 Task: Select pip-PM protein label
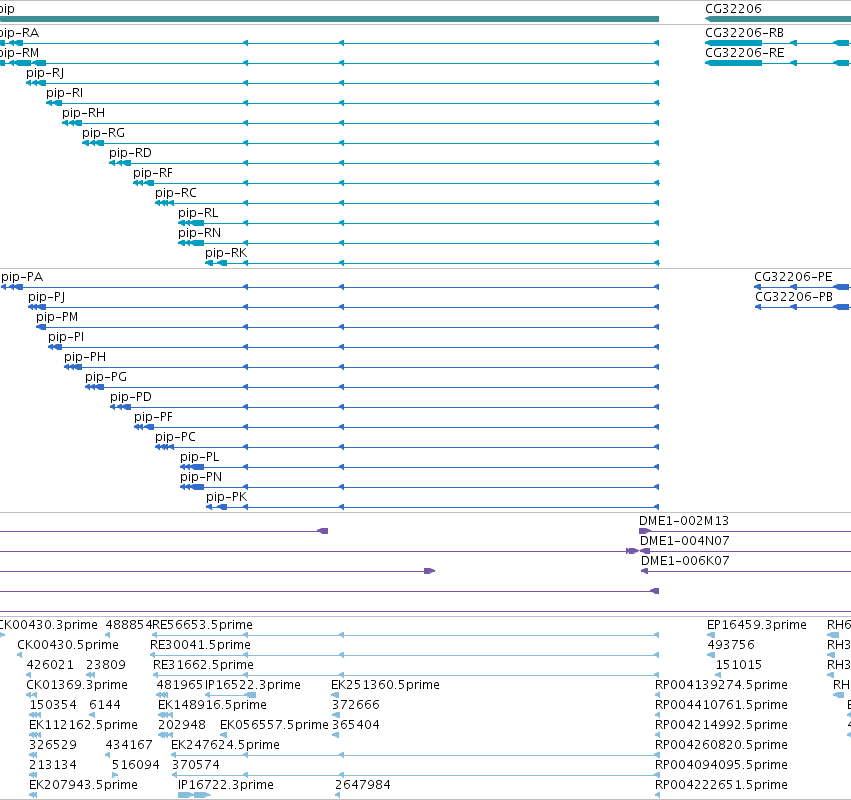click(57, 317)
